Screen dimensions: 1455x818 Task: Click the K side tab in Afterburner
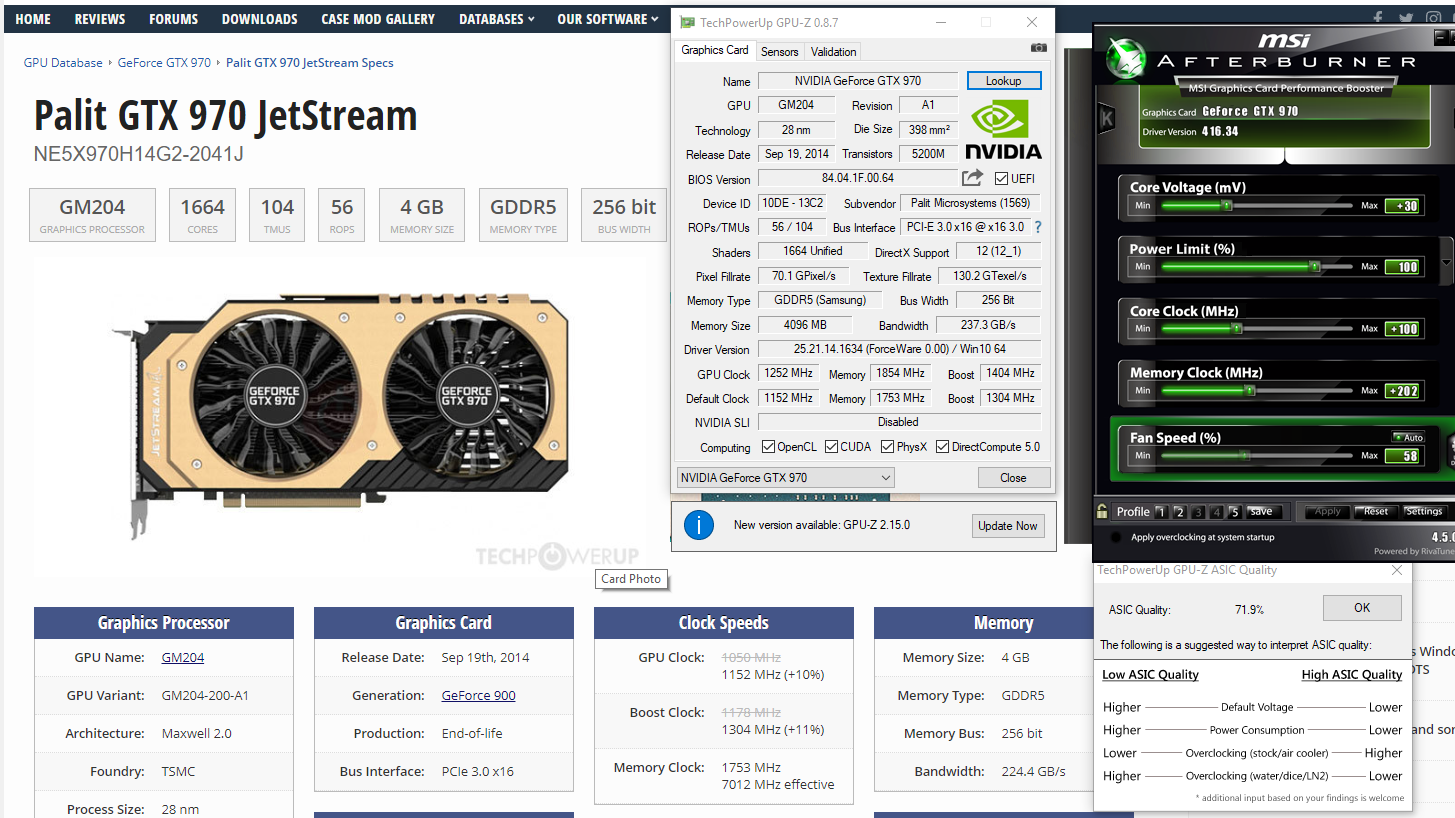coord(1107,119)
